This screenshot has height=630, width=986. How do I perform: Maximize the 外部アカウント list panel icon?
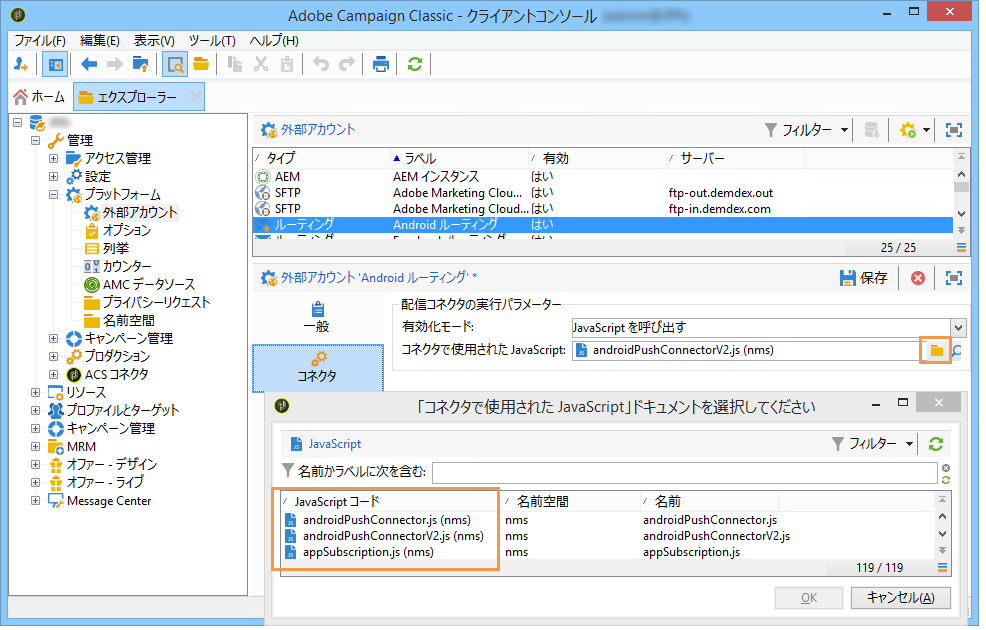coord(954,130)
